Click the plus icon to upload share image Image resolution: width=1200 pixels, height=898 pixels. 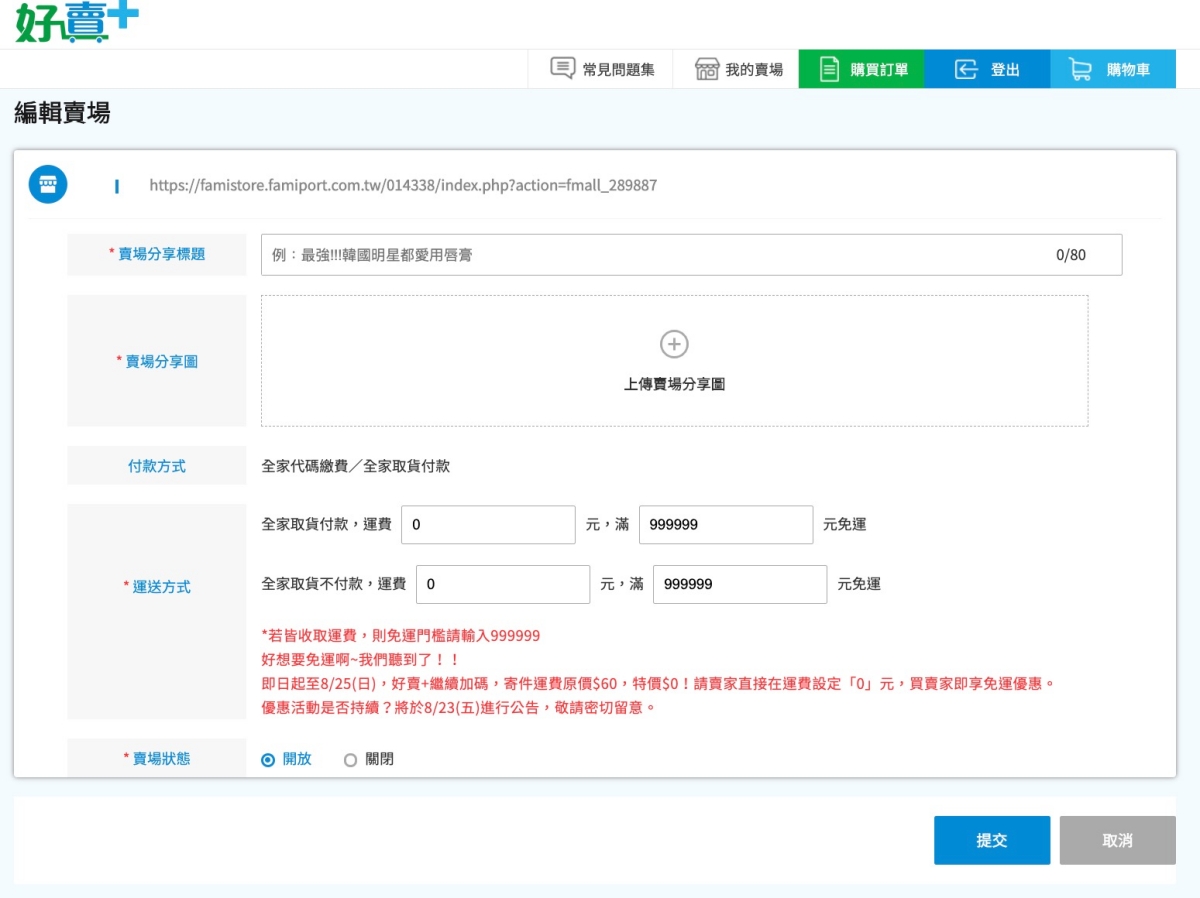coord(674,344)
